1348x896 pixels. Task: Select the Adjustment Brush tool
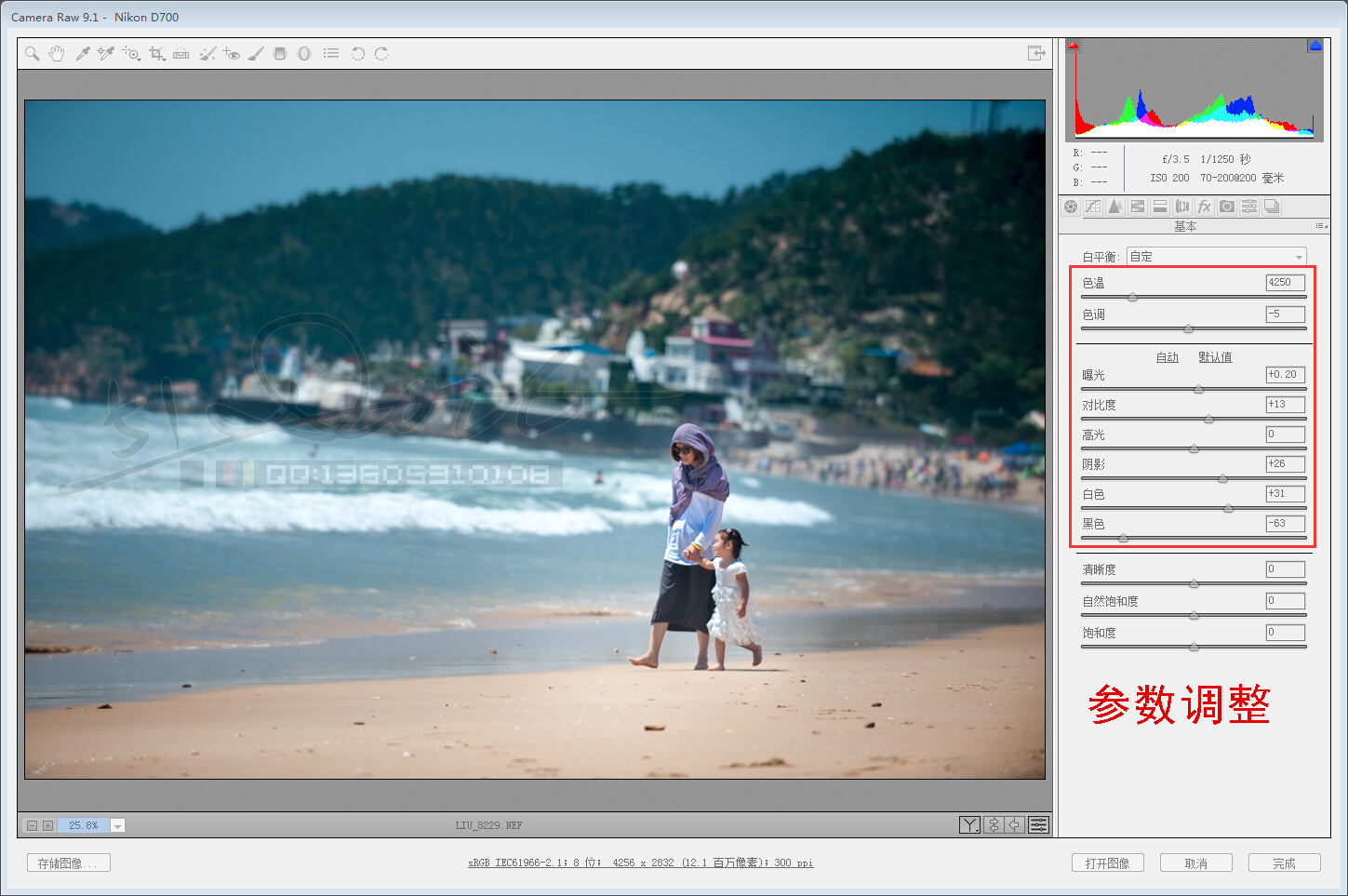(256, 54)
